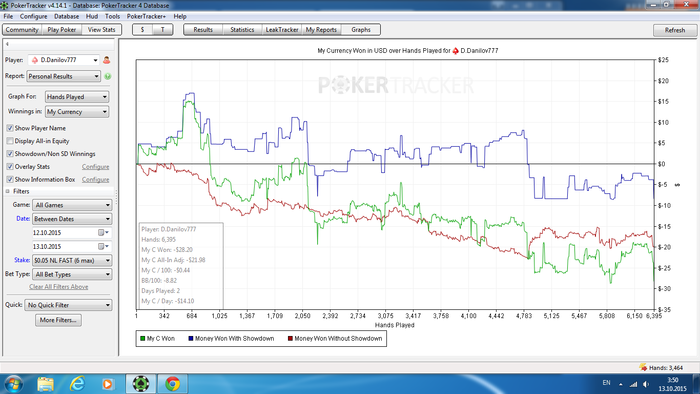Click the green help icon next to Report
Screen dimensions: 700x394
tap(108, 76)
